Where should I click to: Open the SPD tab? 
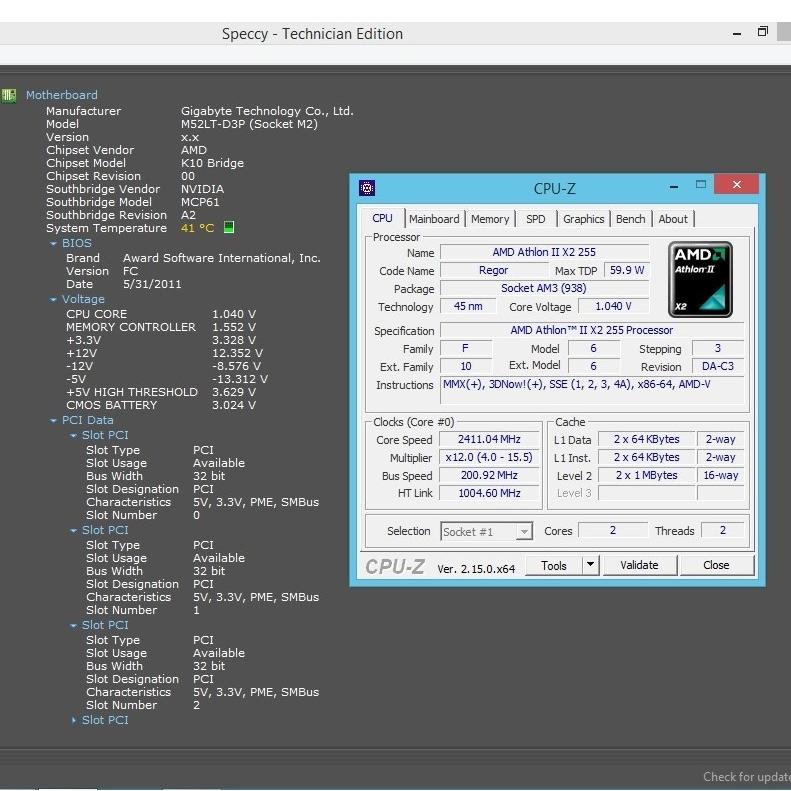536,219
